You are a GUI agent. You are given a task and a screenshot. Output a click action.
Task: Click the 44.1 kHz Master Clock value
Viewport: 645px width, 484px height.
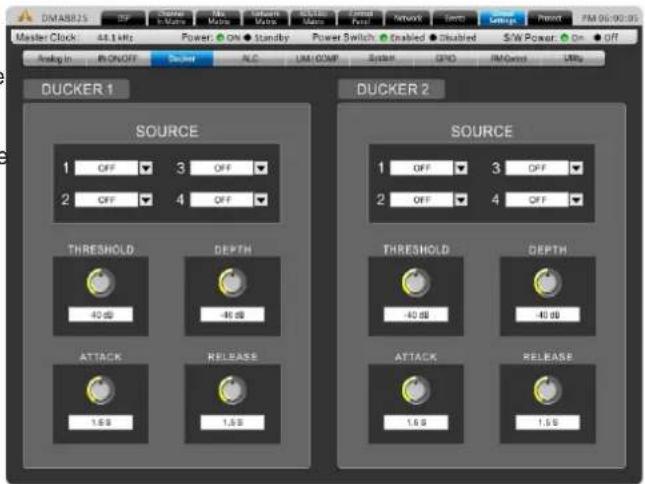pos(115,38)
